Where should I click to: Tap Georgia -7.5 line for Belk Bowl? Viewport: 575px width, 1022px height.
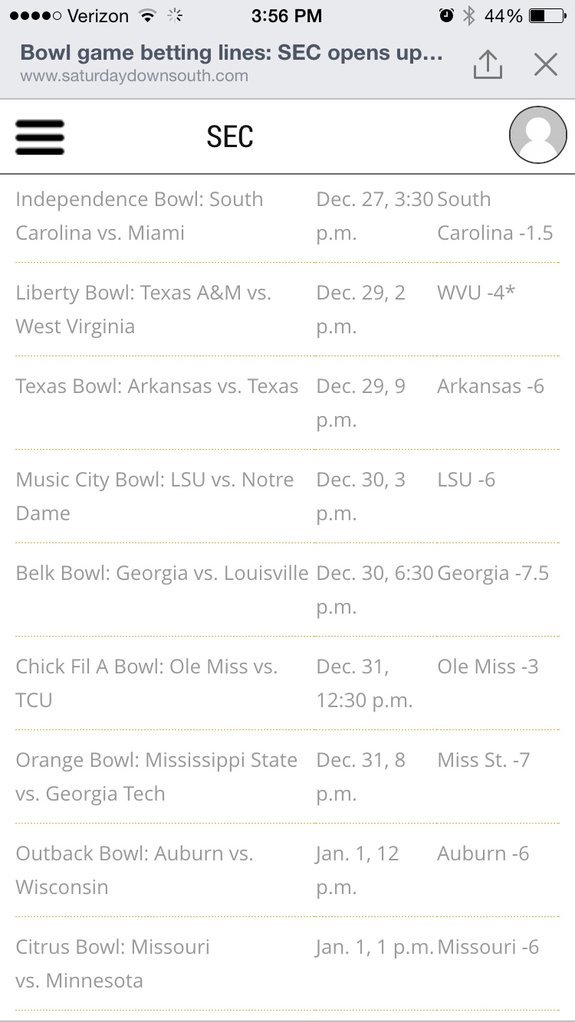coord(493,573)
